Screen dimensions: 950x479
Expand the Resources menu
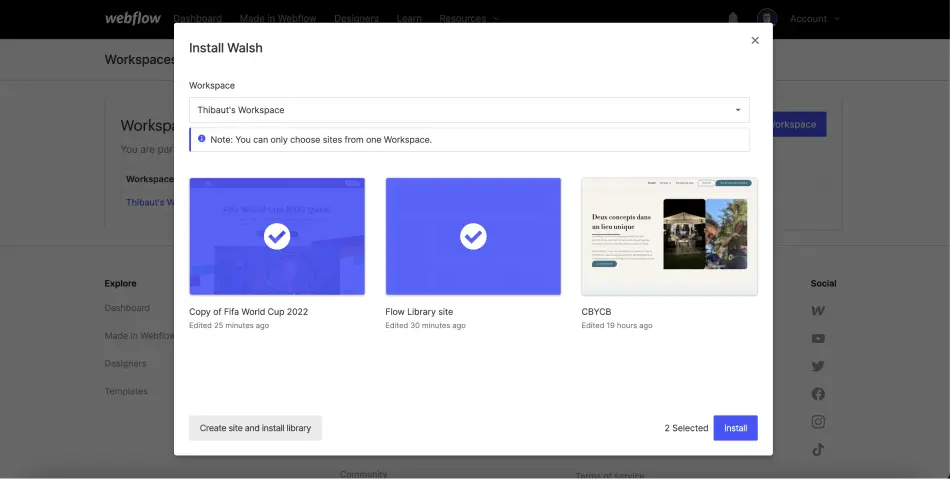(x=469, y=19)
